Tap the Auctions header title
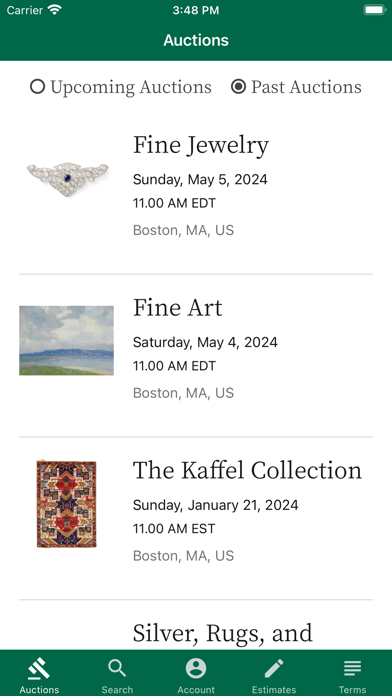Image resolution: width=392 pixels, height=696 pixels. (x=196, y=40)
